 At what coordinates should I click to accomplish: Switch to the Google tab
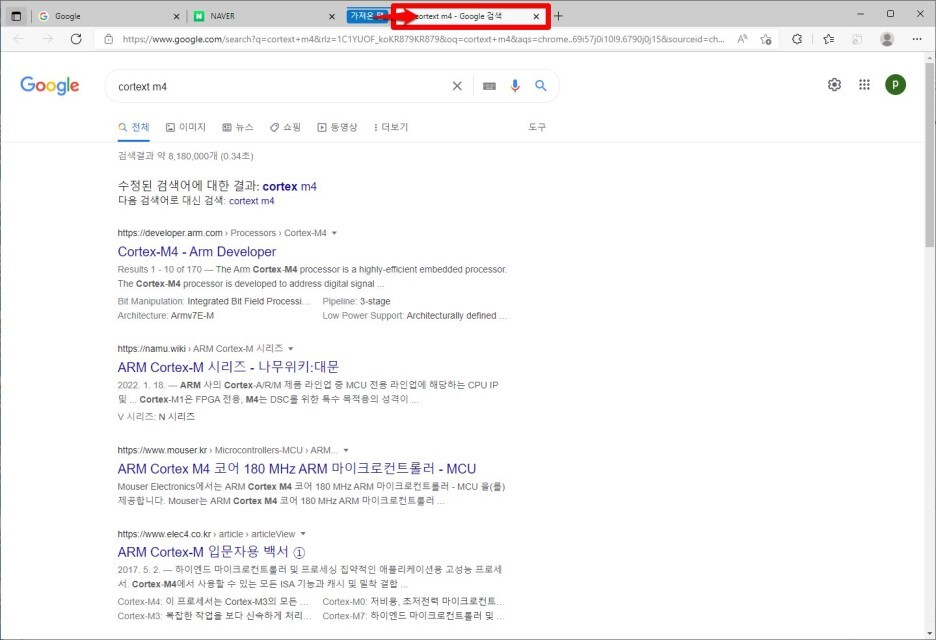point(109,16)
